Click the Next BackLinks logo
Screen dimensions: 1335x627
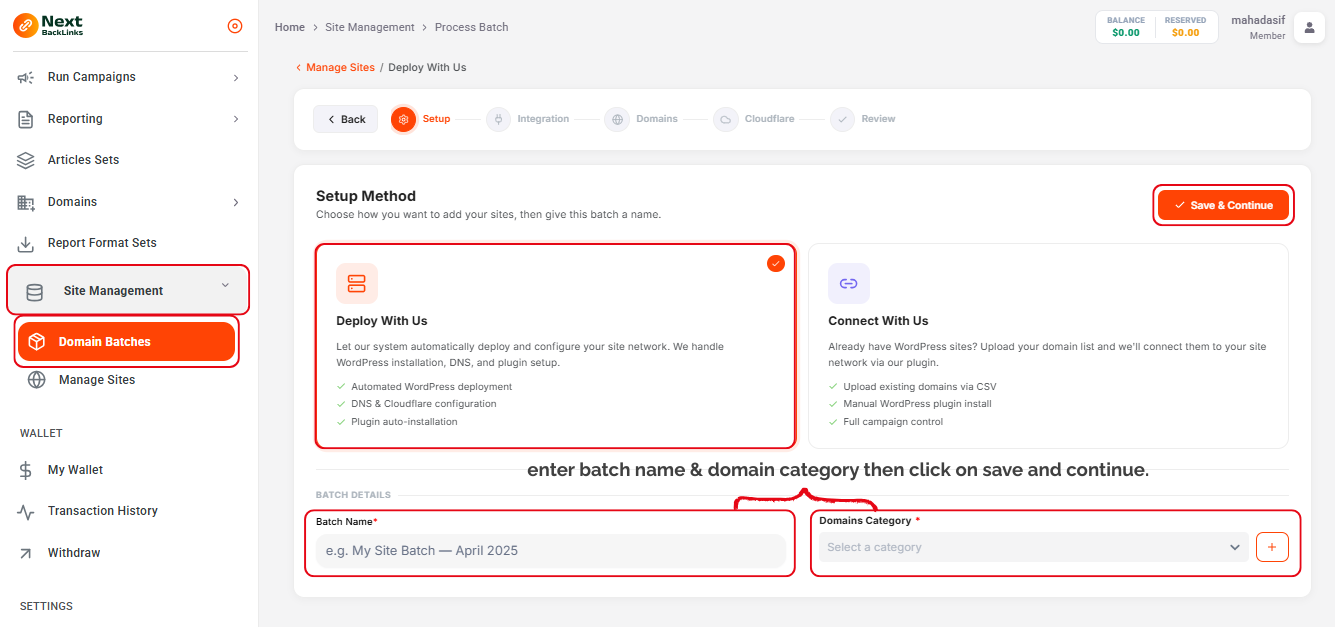pyautogui.click(x=49, y=26)
